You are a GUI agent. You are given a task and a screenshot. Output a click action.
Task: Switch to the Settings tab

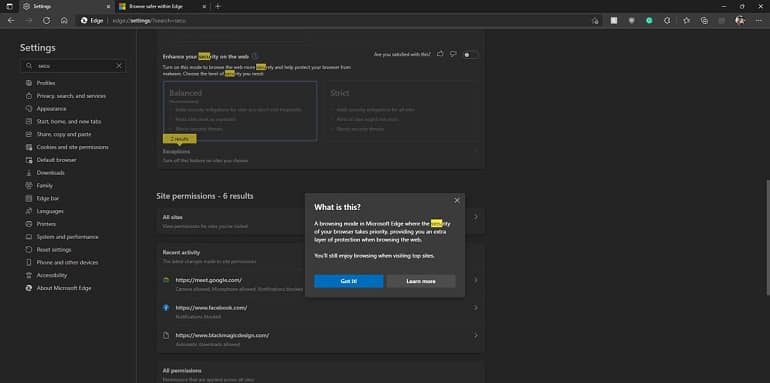tap(66, 6)
